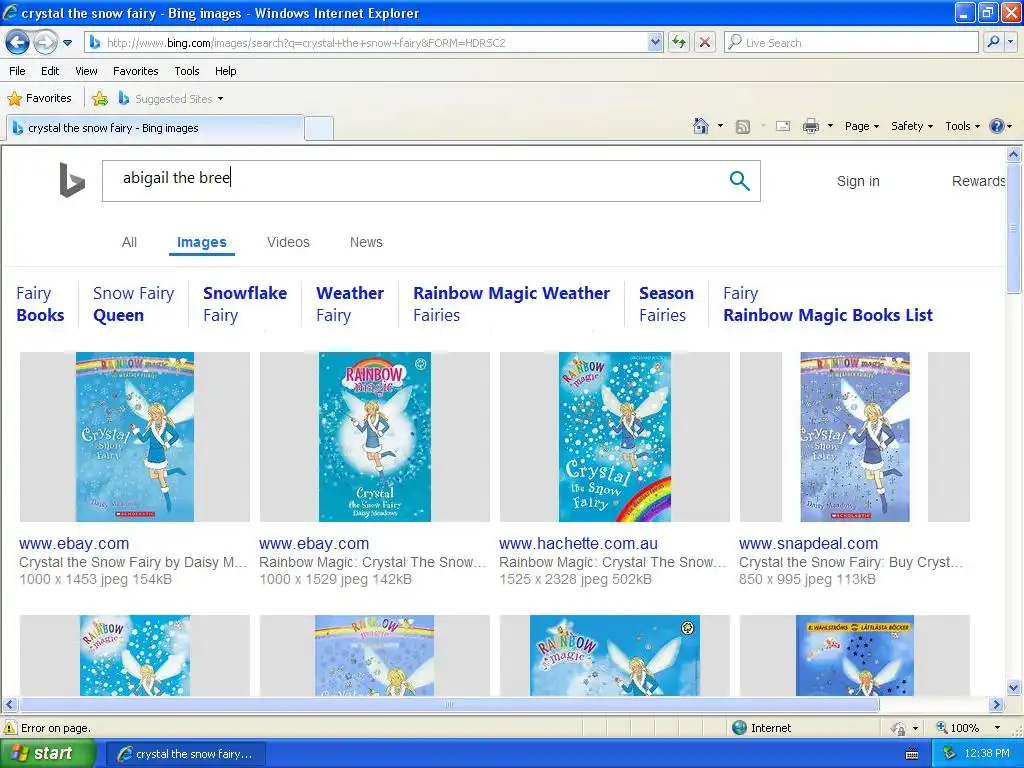
Task: Open recent pages dropdown arrow
Action: point(67,43)
